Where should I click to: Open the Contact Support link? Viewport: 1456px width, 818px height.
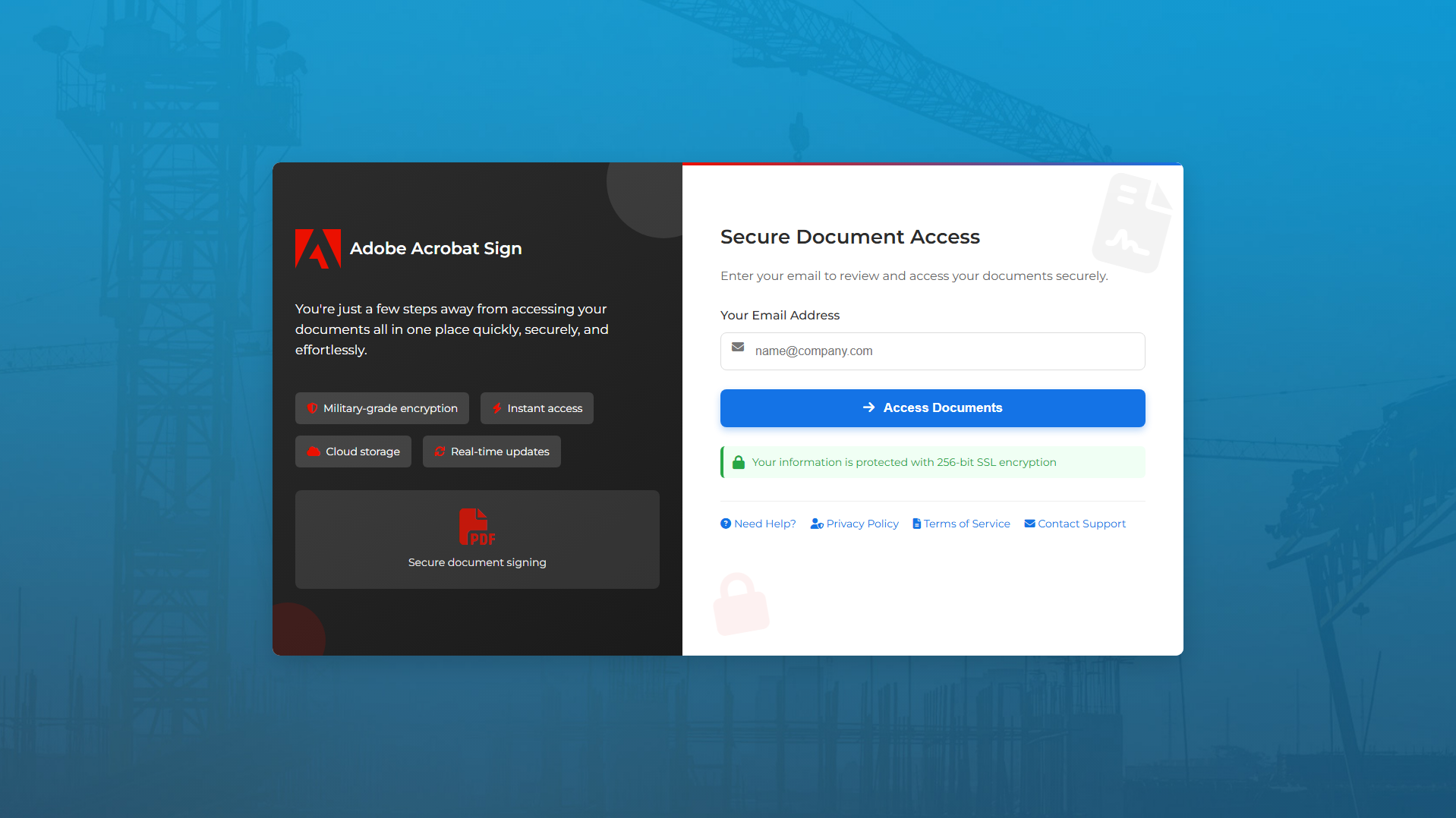click(x=1075, y=524)
